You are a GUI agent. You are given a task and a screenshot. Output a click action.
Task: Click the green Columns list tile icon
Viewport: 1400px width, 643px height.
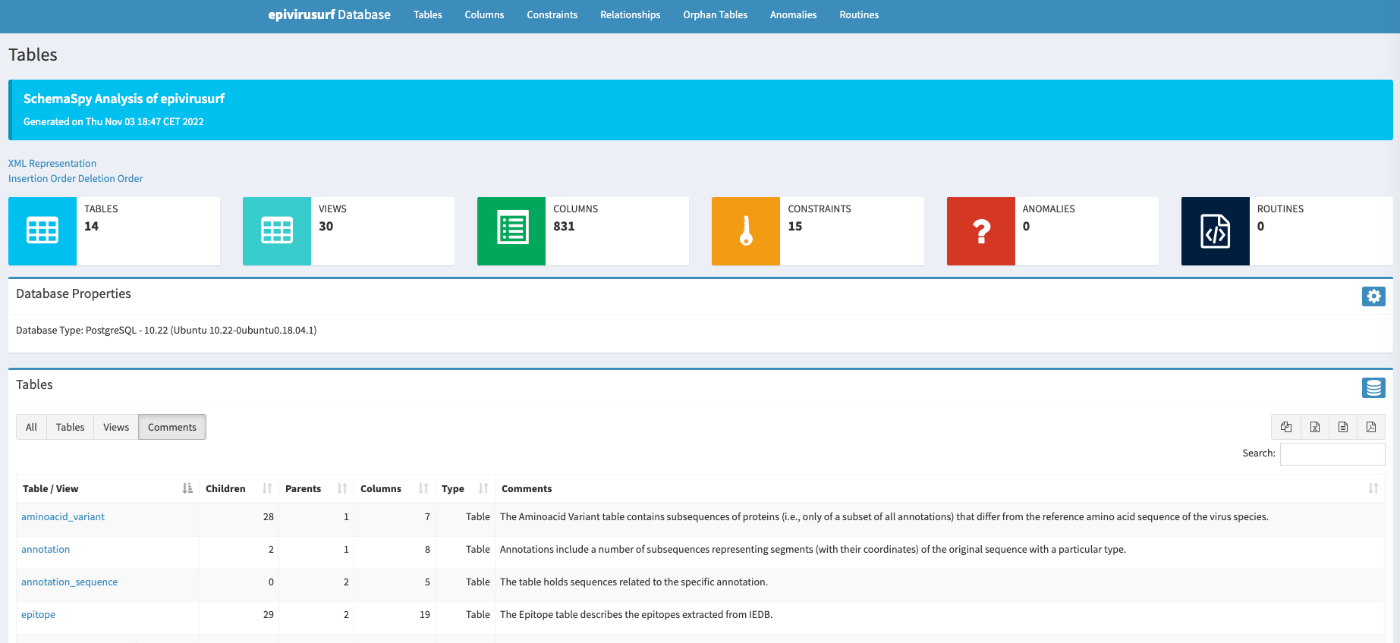pyautogui.click(x=511, y=231)
